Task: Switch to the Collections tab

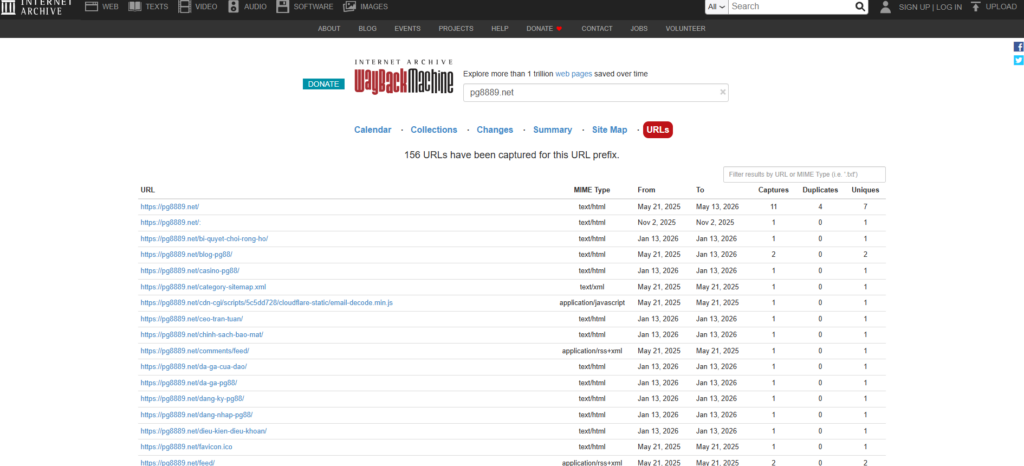Action: point(434,130)
